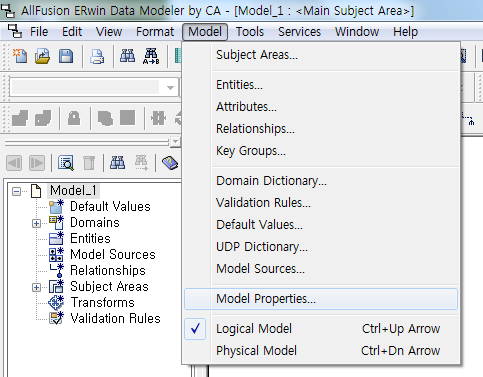This screenshot has height=377, width=483.
Task: Click the Entities item in model tree
Action: pyautogui.click(x=90, y=238)
